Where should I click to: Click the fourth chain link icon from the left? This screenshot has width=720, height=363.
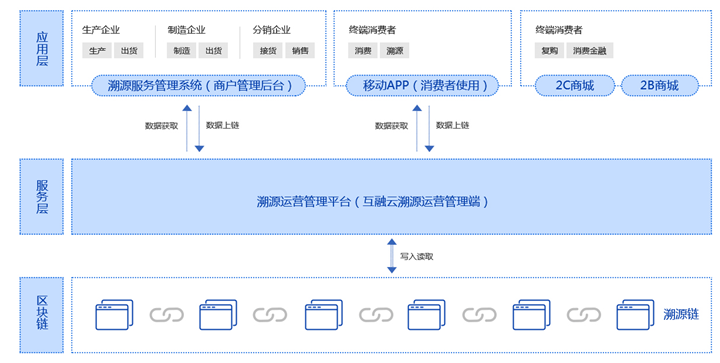click(x=479, y=315)
